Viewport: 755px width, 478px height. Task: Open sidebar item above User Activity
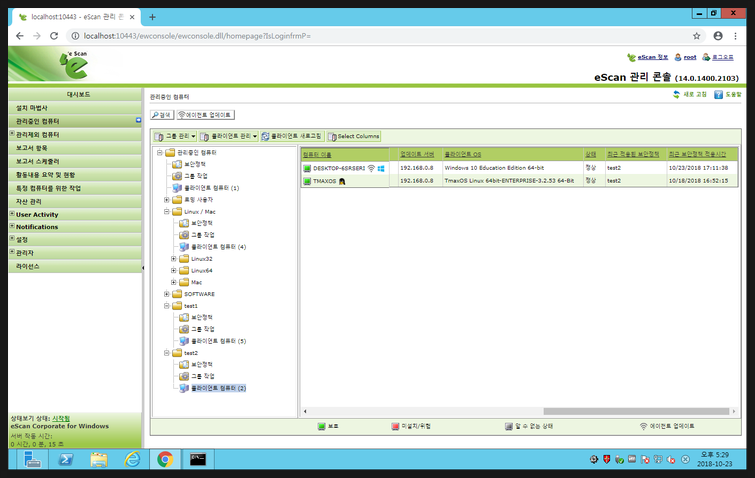click(75, 202)
